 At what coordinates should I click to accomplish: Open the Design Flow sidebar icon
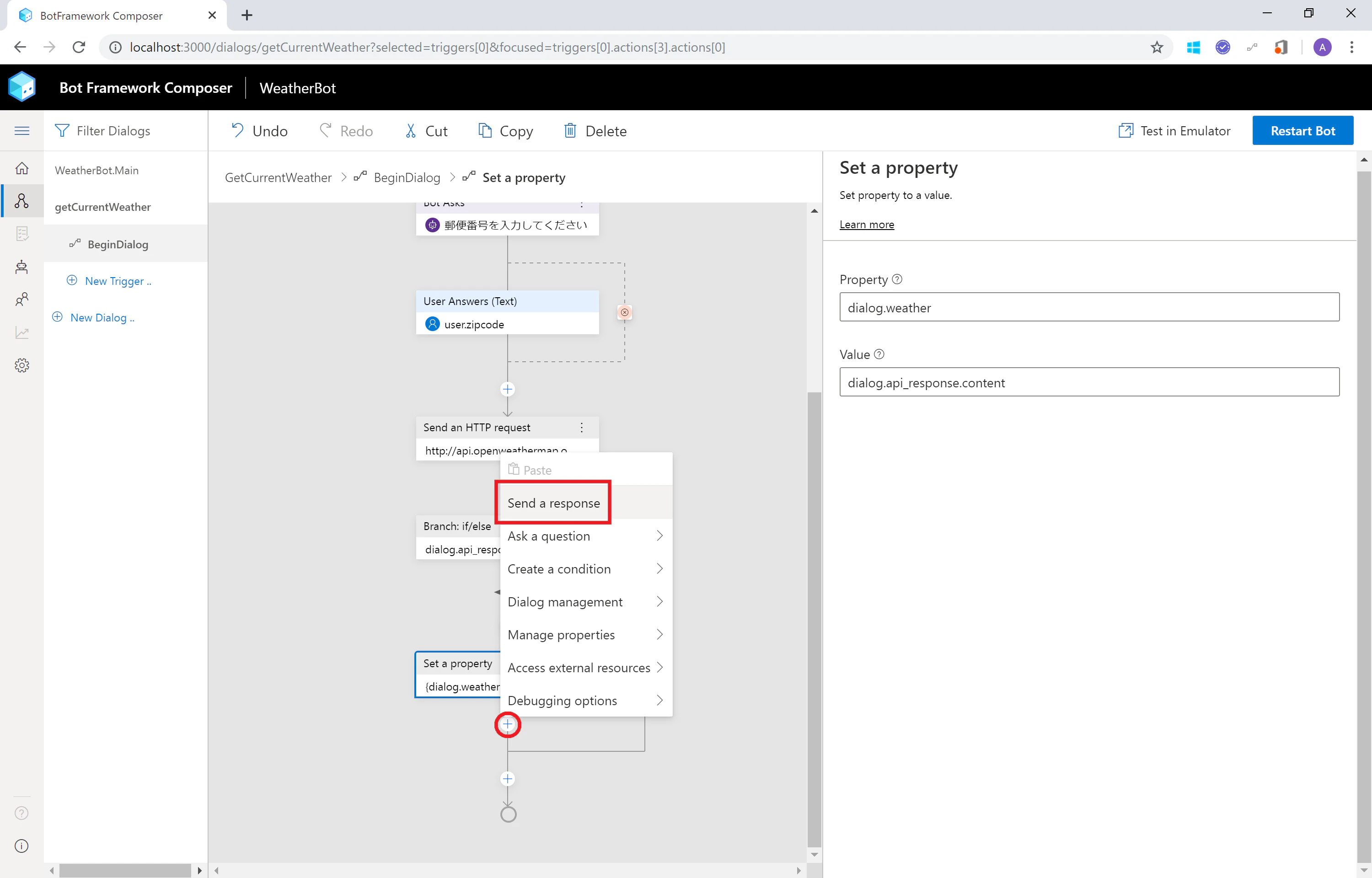click(21, 201)
